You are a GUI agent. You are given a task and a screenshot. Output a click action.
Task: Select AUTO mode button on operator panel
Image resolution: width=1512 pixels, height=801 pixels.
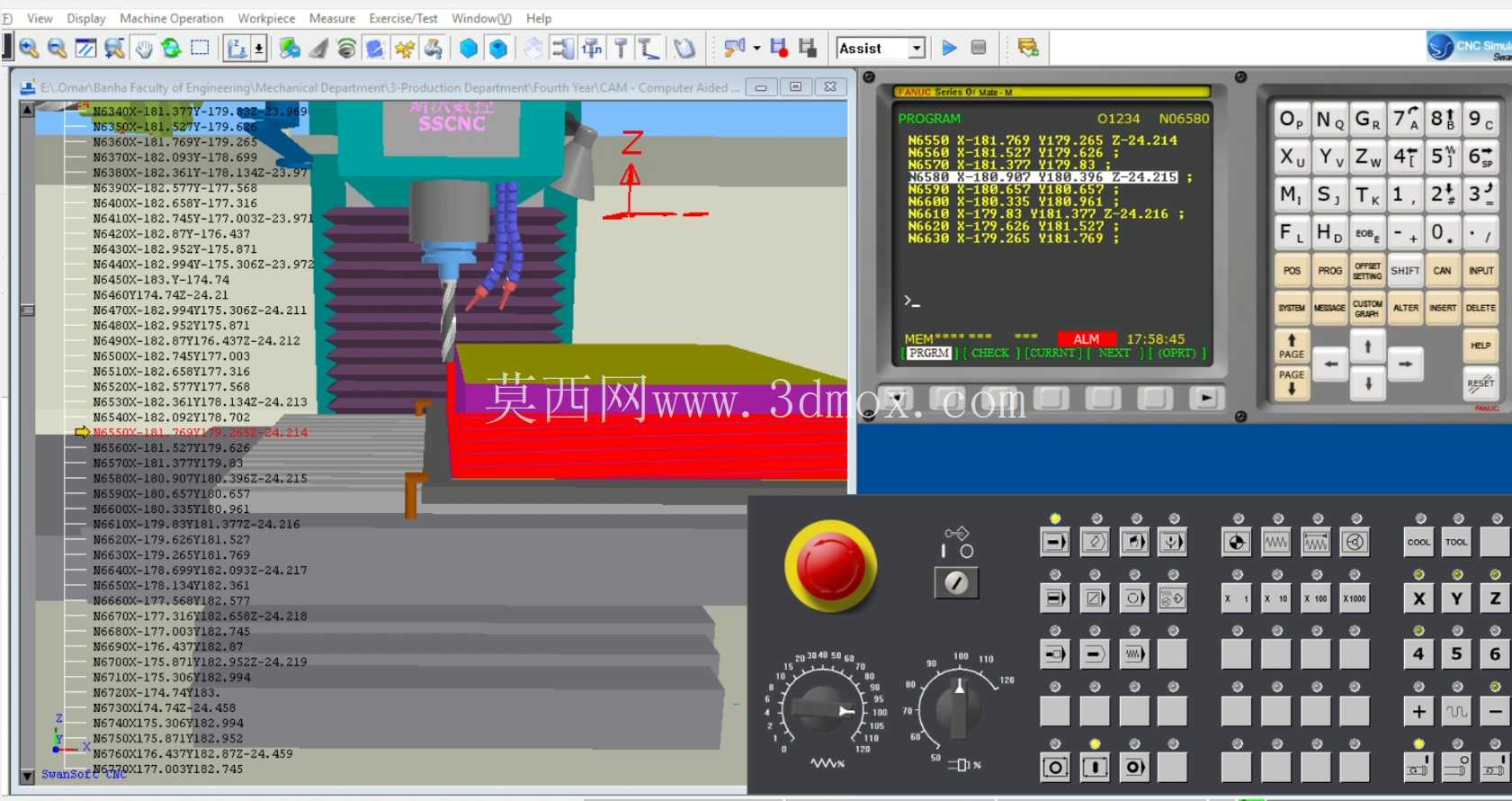[1055, 542]
